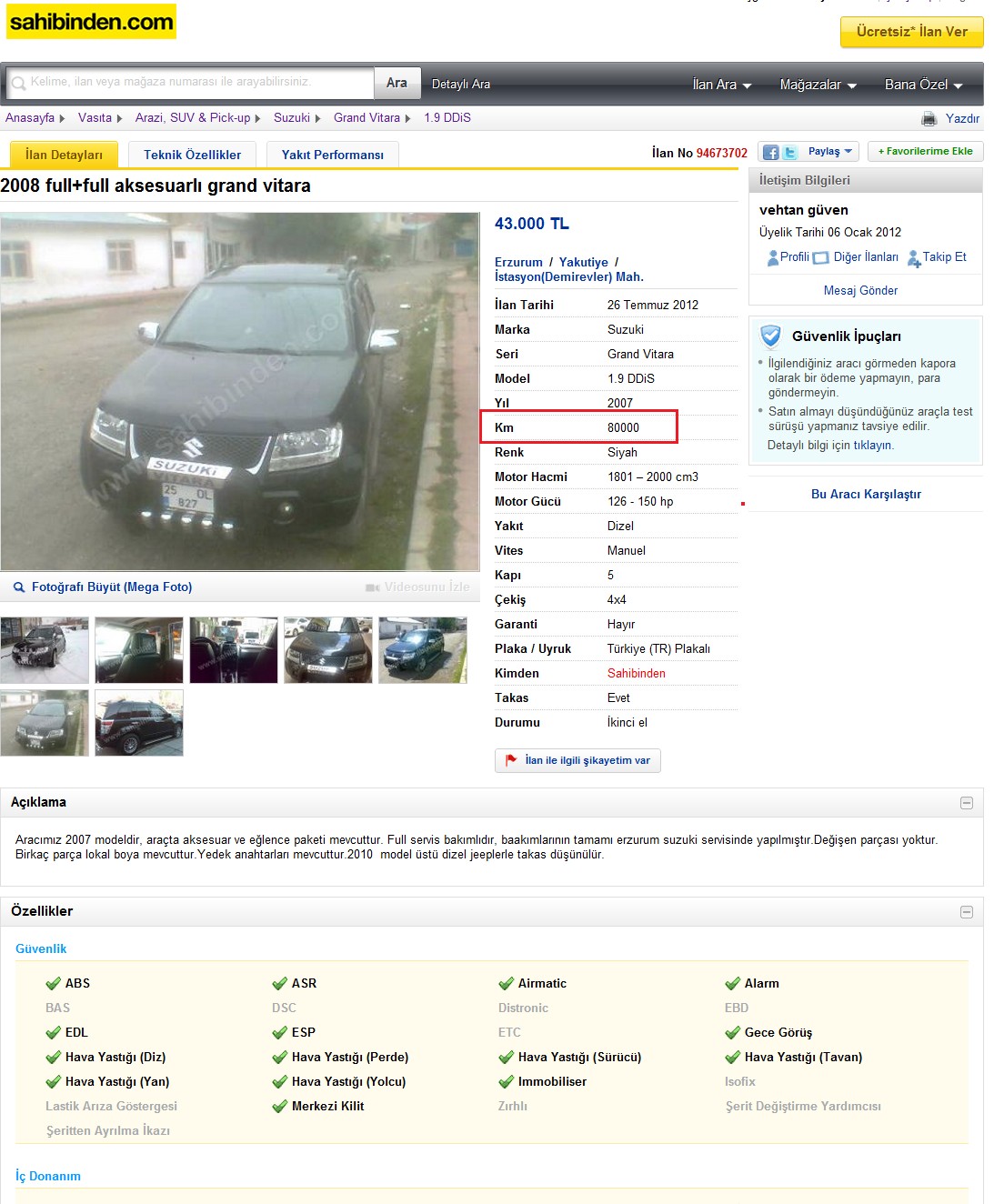
Task: Select the third thumbnail showing interior cabin
Action: 234,650
